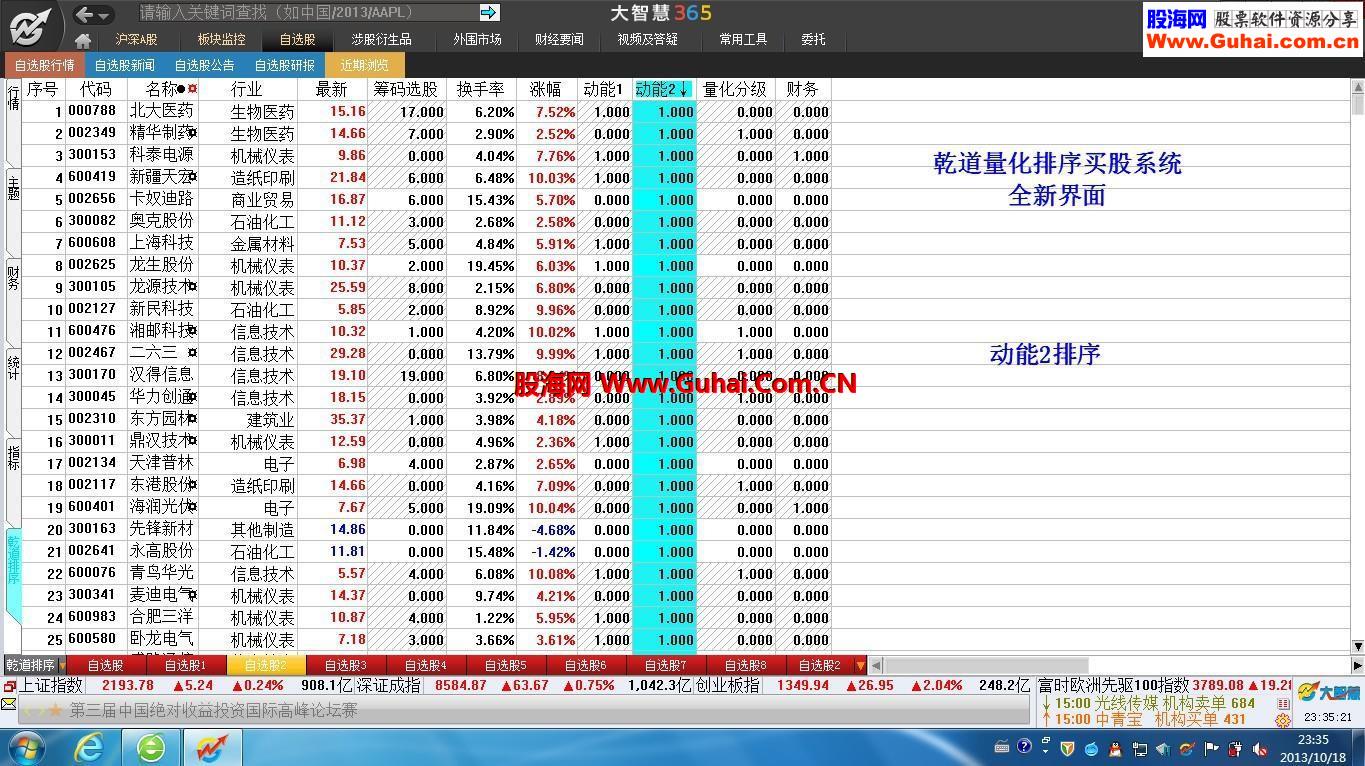The height and width of the screenshot is (766, 1365).
Task: Open the 财经要闻 menu
Action: coord(559,39)
